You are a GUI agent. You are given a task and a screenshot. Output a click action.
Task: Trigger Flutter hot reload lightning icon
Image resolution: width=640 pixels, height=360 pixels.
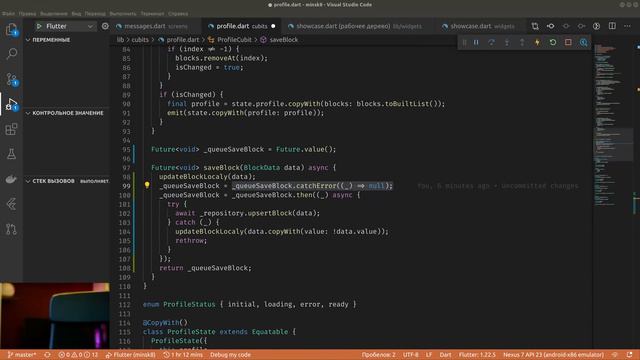point(537,42)
